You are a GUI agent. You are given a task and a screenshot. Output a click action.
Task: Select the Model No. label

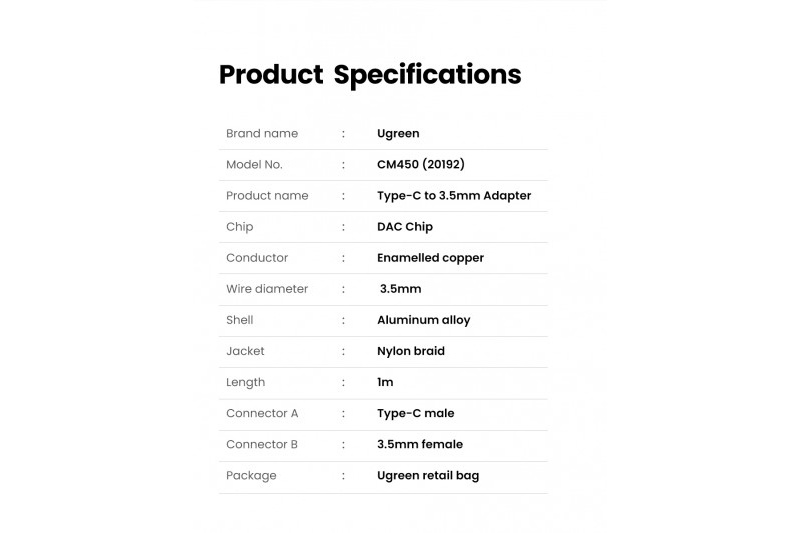[254, 164]
